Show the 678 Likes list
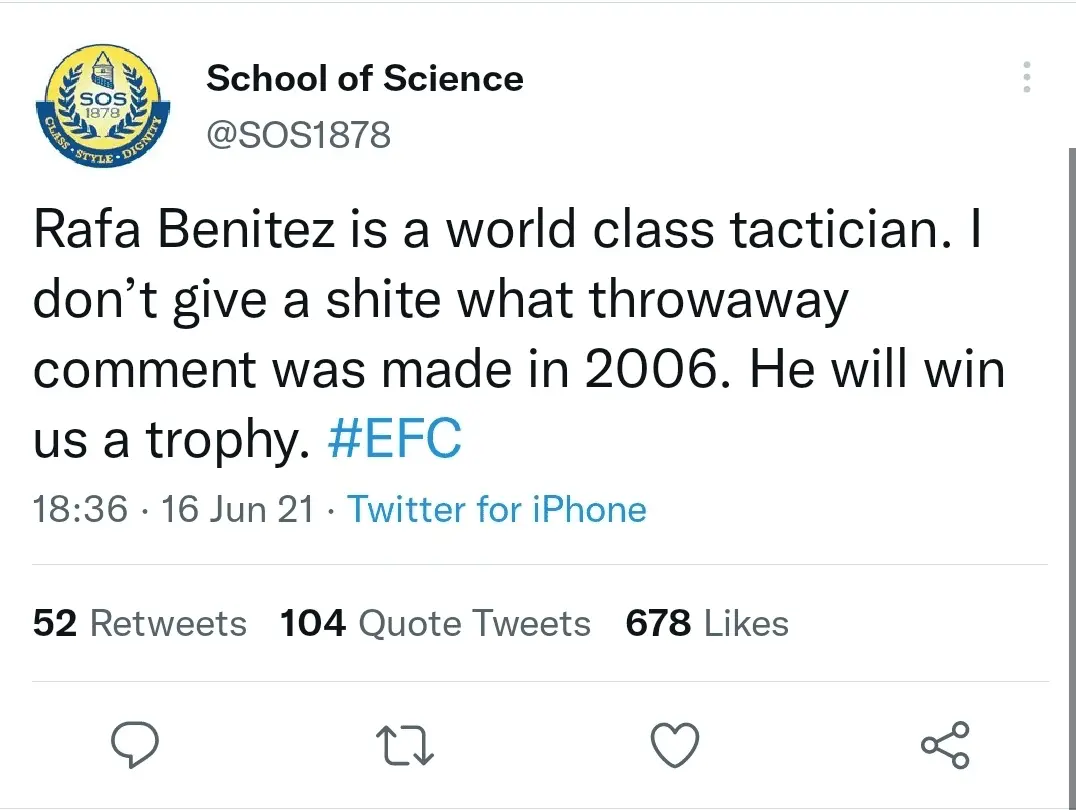This screenshot has height=810, width=1076. pyautogui.click(x=707, y=624)
